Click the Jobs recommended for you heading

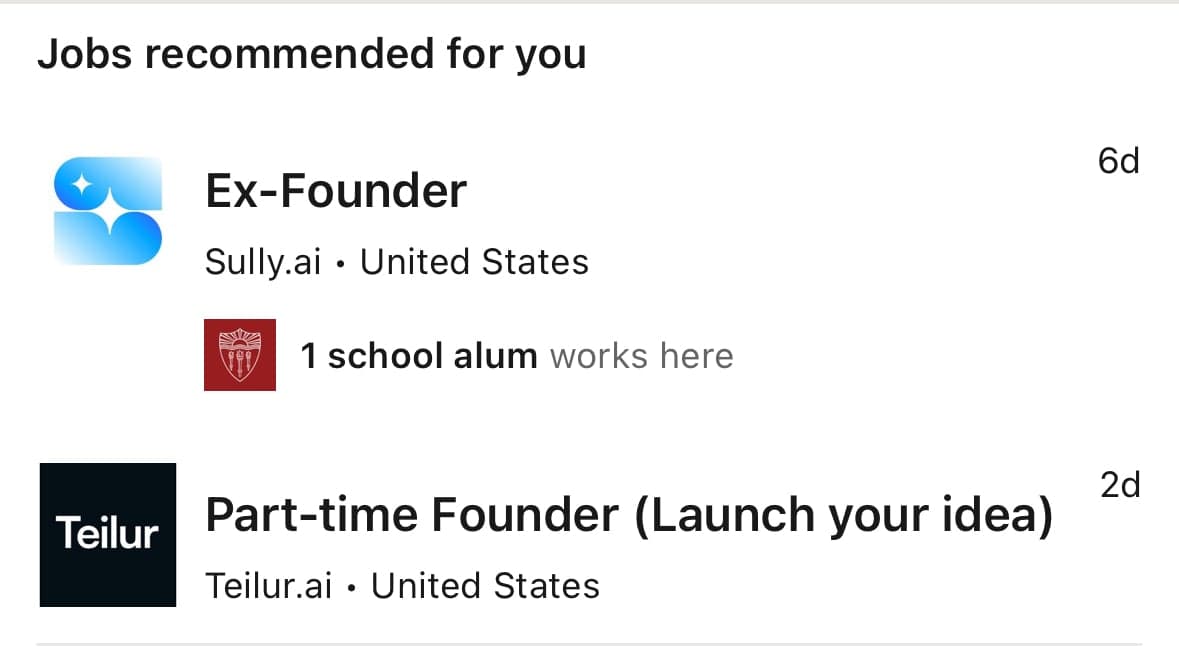311,53
